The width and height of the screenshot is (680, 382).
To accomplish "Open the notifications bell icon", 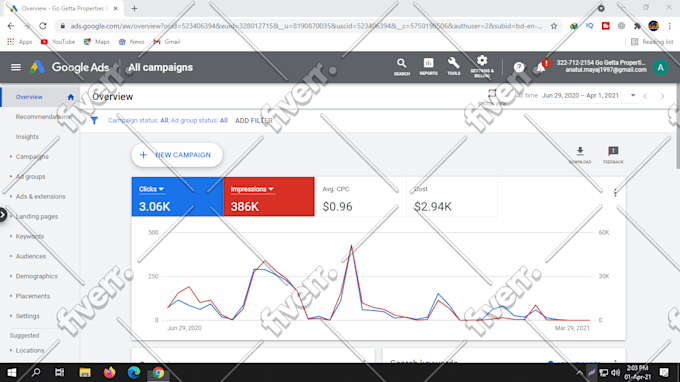I will 541,67.
